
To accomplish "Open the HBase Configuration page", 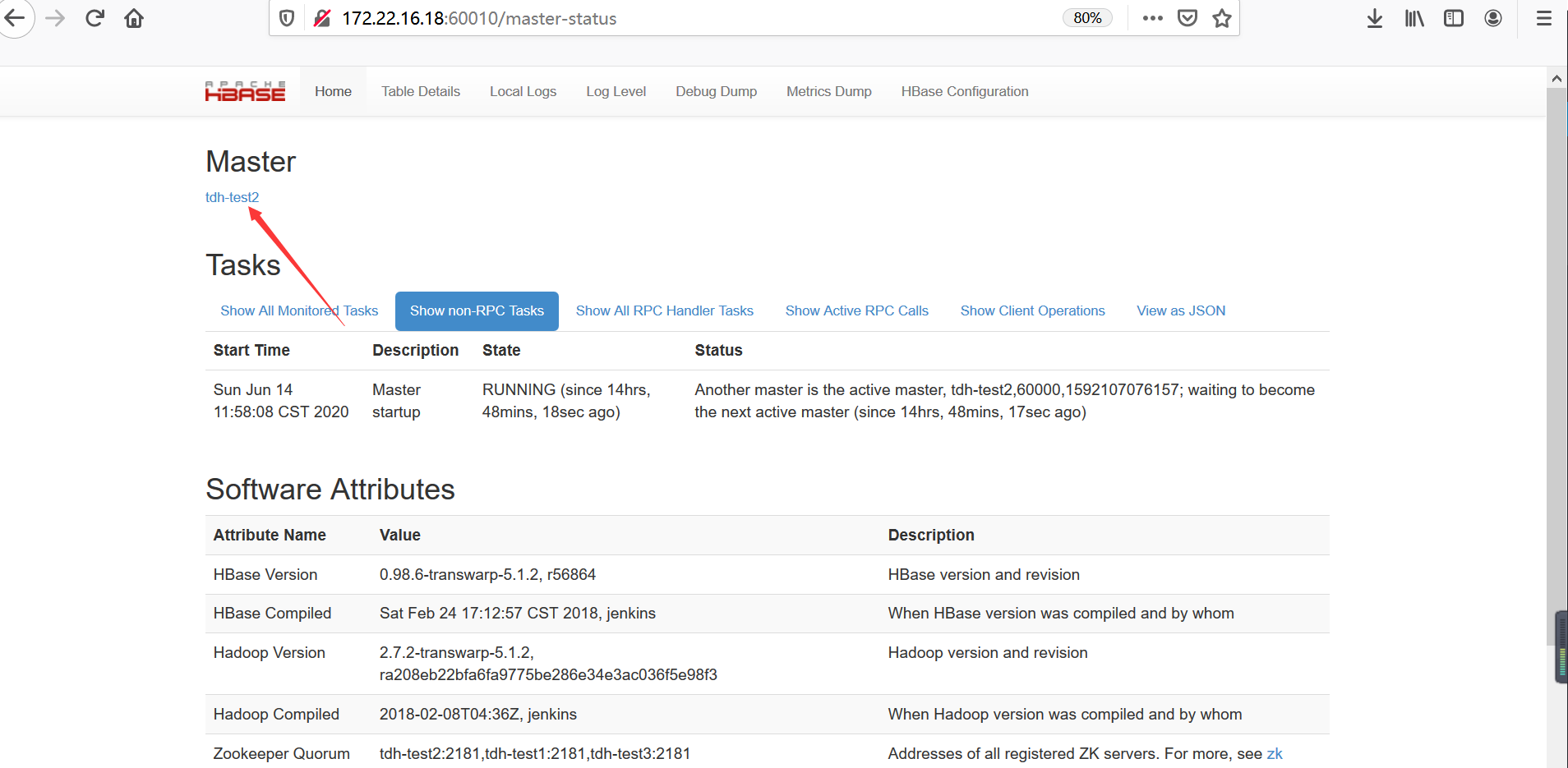I will [x=964, y=91].
